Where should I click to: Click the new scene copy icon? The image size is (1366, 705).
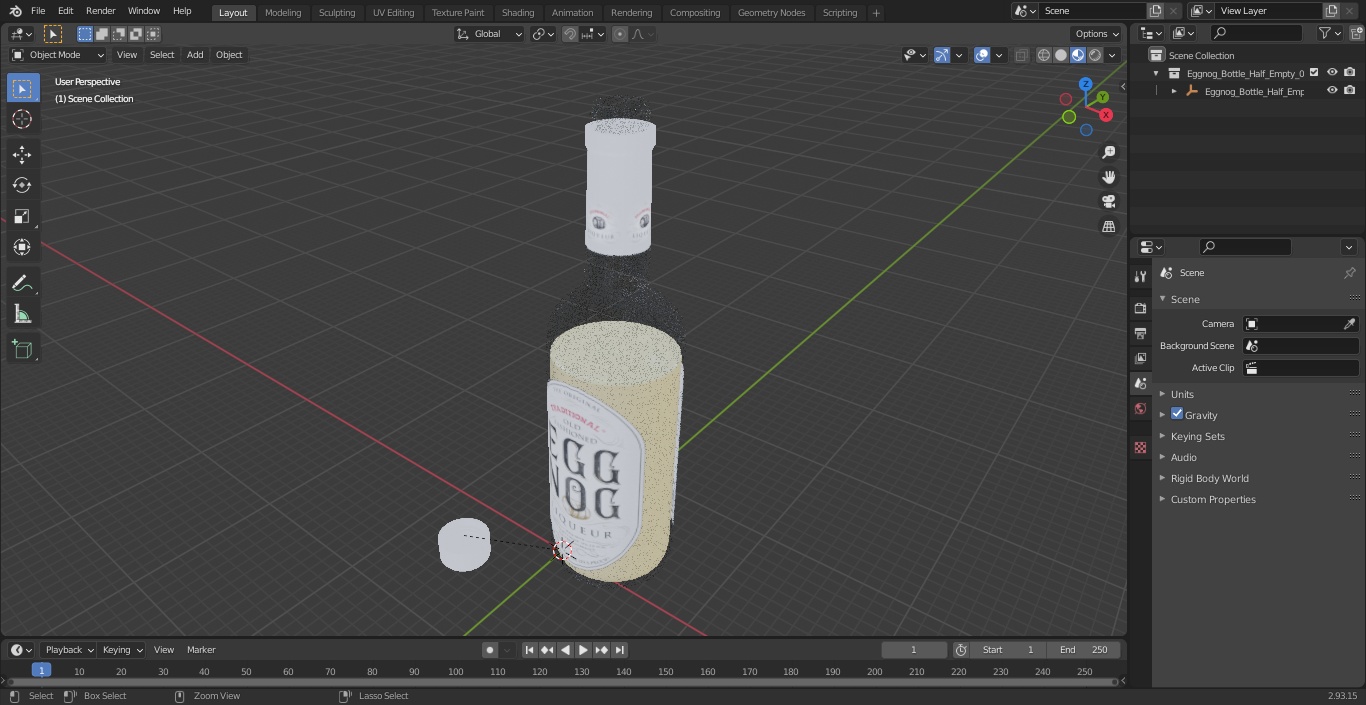tap(1155, 11)
